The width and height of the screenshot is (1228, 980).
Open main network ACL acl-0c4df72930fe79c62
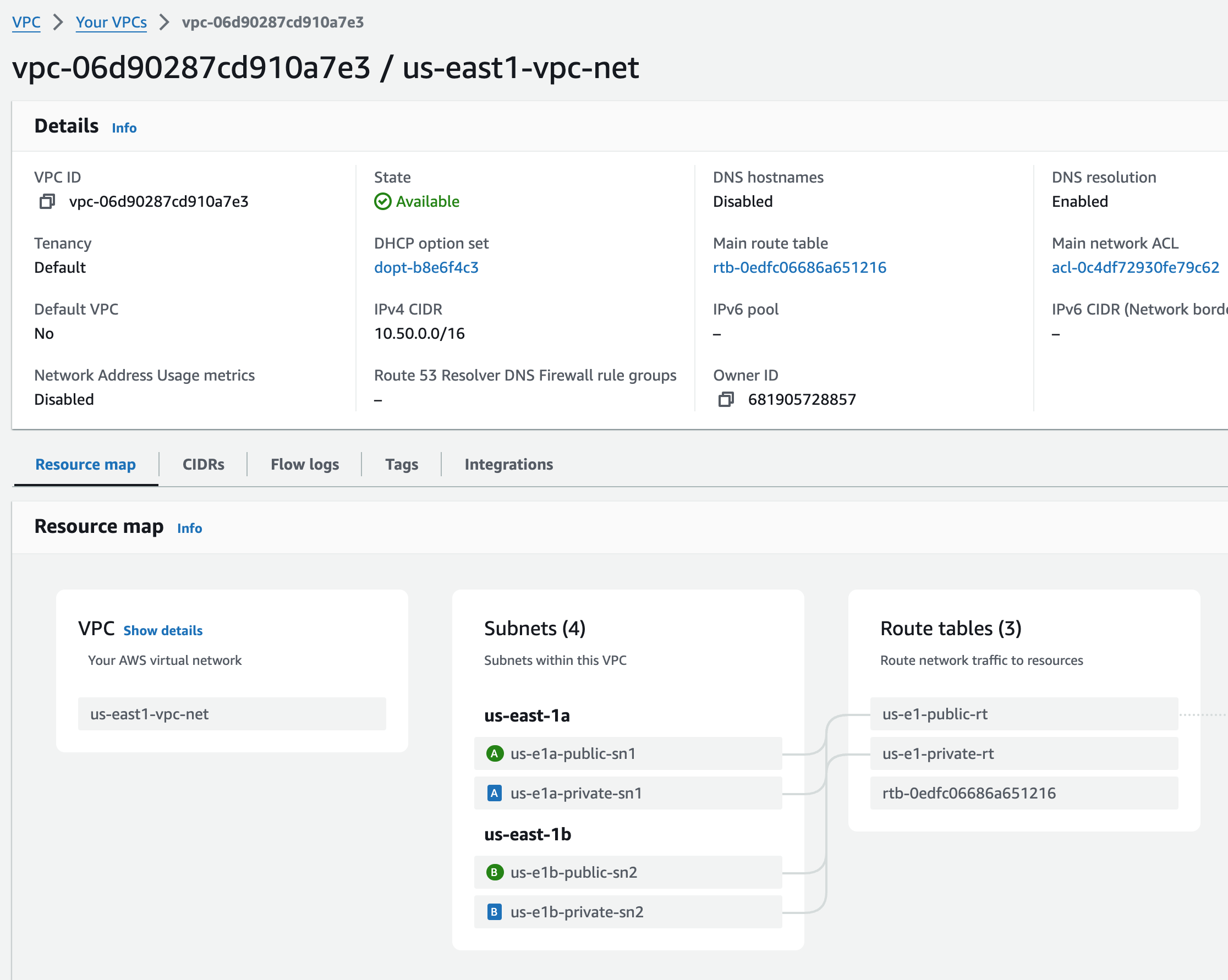tap(1135, 268)
